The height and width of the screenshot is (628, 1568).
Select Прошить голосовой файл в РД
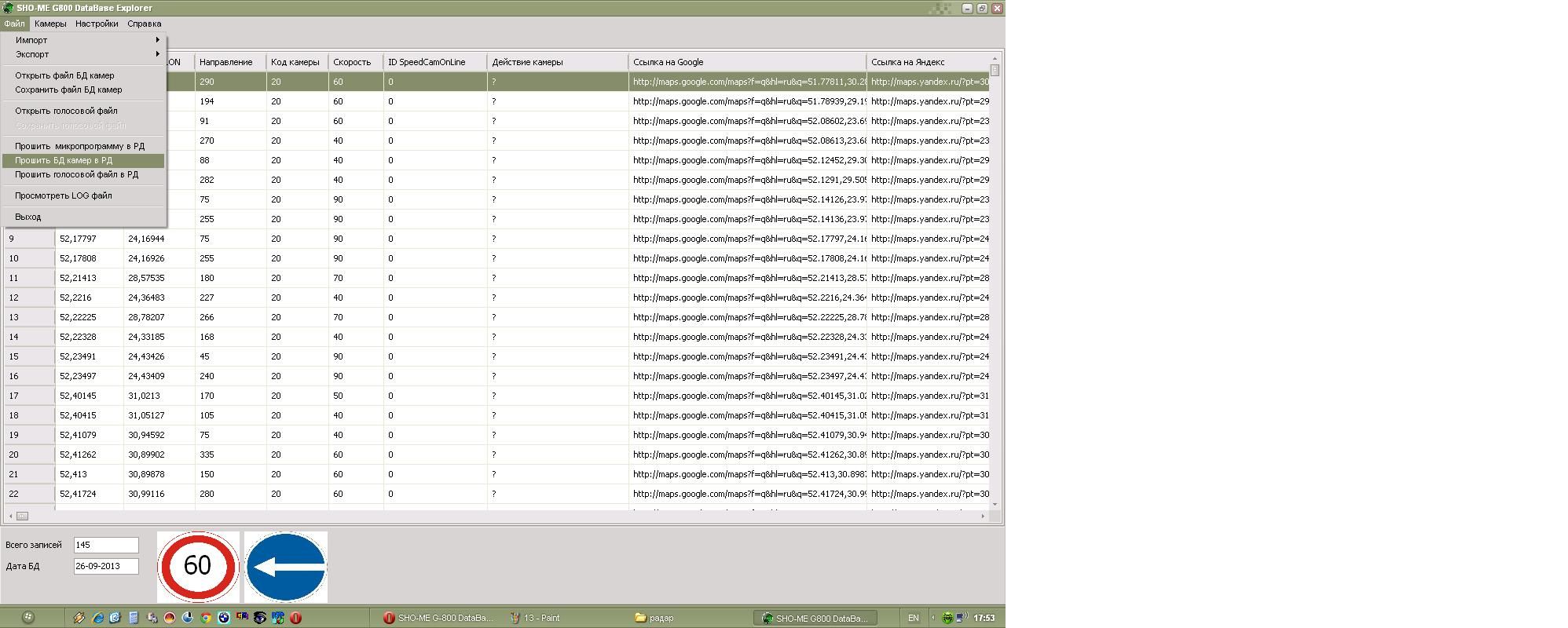[84, 174]
